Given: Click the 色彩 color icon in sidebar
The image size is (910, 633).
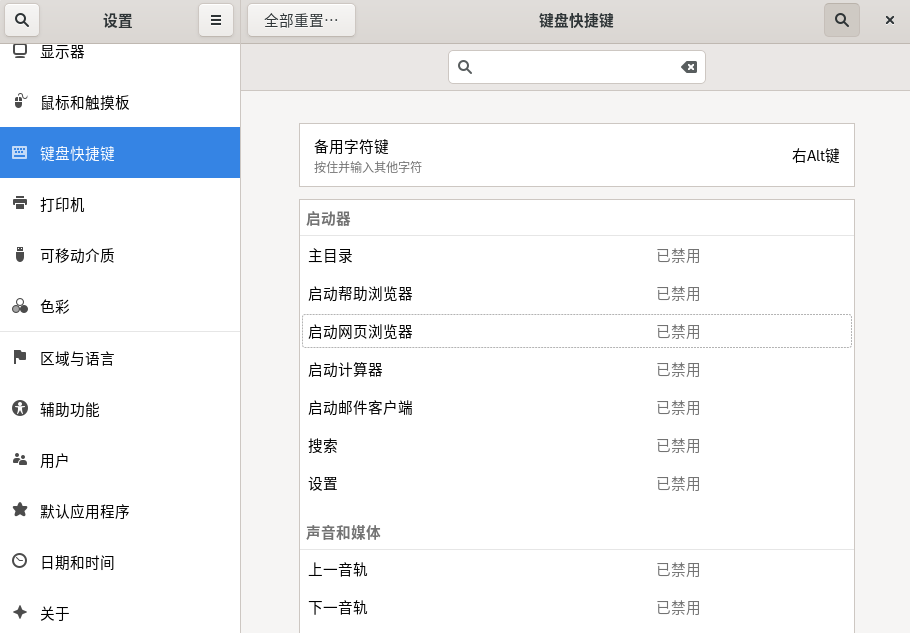Looking at the screenshot, I should 20,306.
